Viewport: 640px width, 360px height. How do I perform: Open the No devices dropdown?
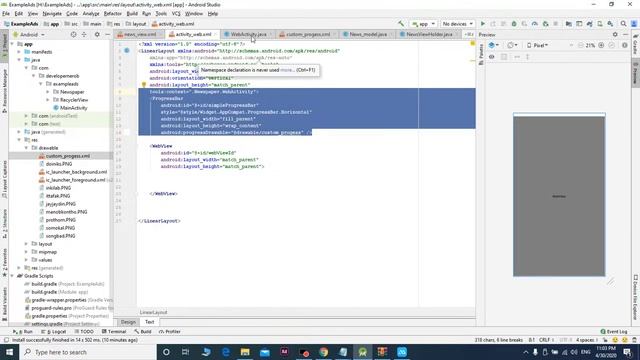pos(458,24)
